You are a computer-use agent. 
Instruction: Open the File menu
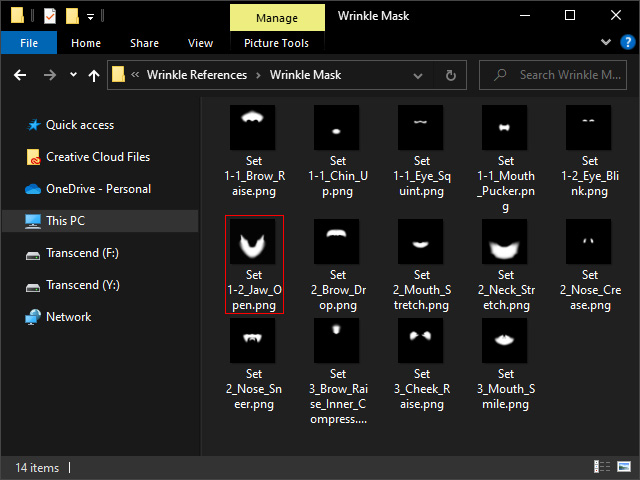pyautogui.click(x=29, y=43)
